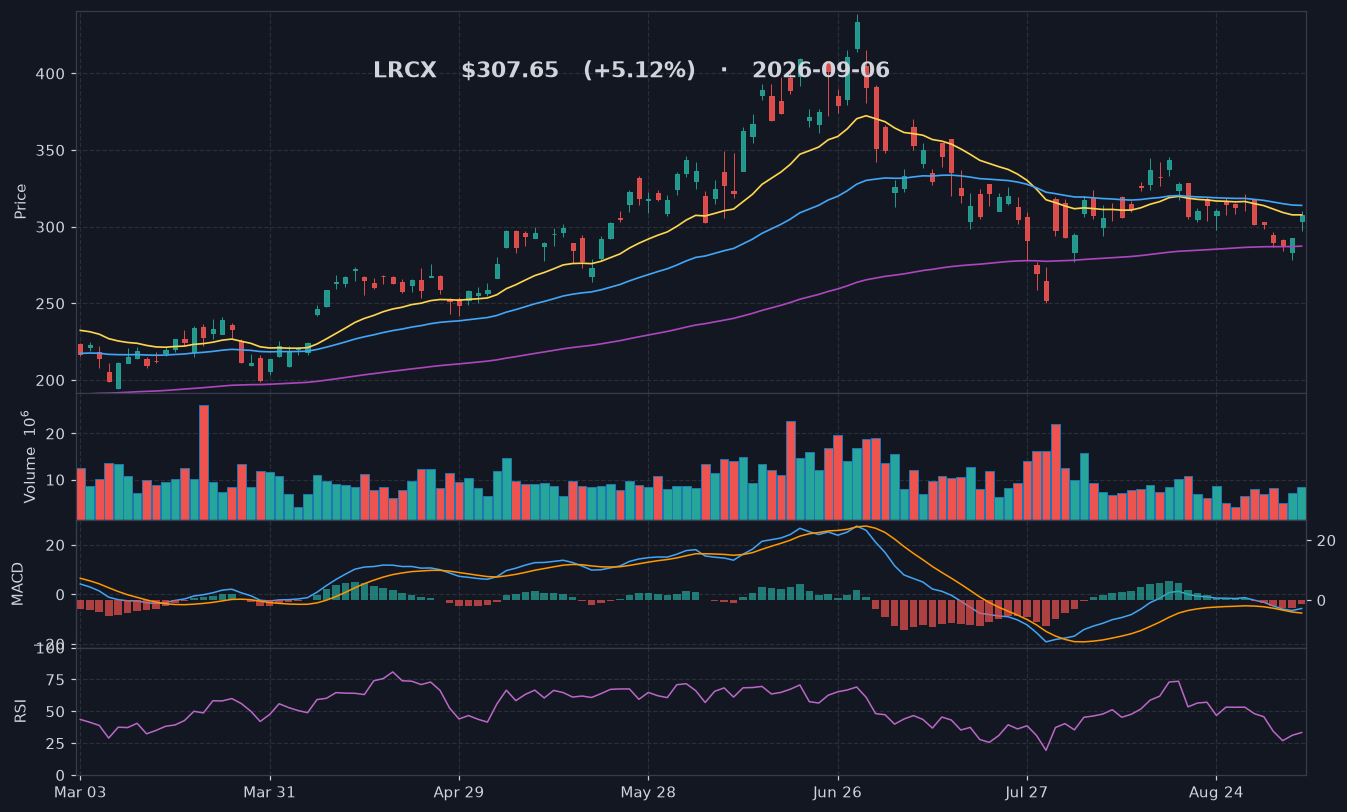This screenshot has width=1347, height=812.
Task: Click the 250 price axis tick
Action: pos(52,304)
